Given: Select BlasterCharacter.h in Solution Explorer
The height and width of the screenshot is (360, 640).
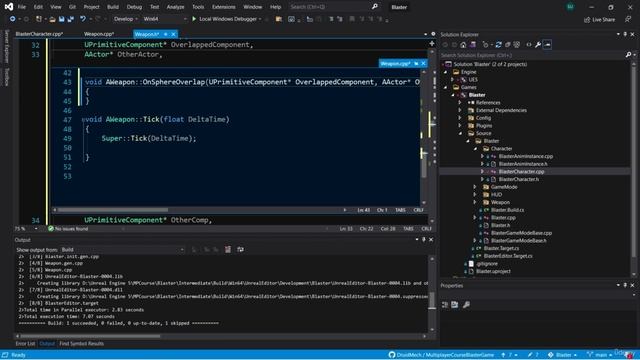Looking at the screenshot, I should coord(518,179).
